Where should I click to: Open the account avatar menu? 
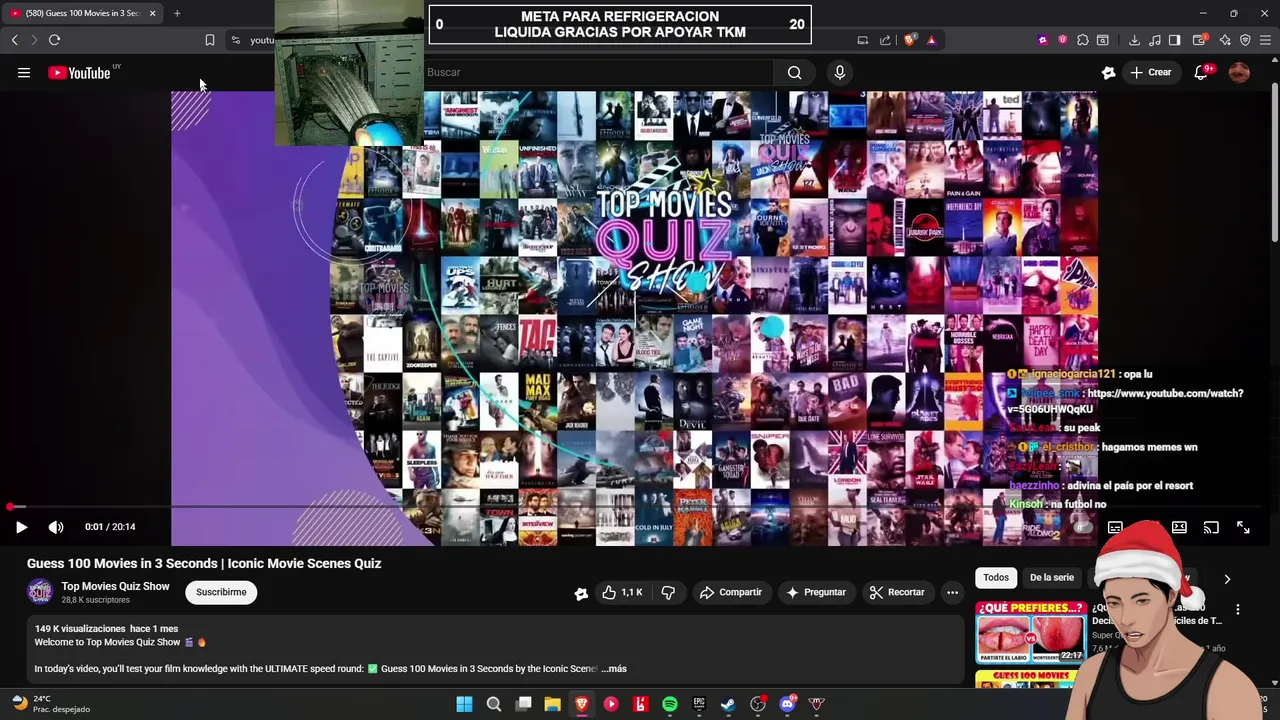1239,72
